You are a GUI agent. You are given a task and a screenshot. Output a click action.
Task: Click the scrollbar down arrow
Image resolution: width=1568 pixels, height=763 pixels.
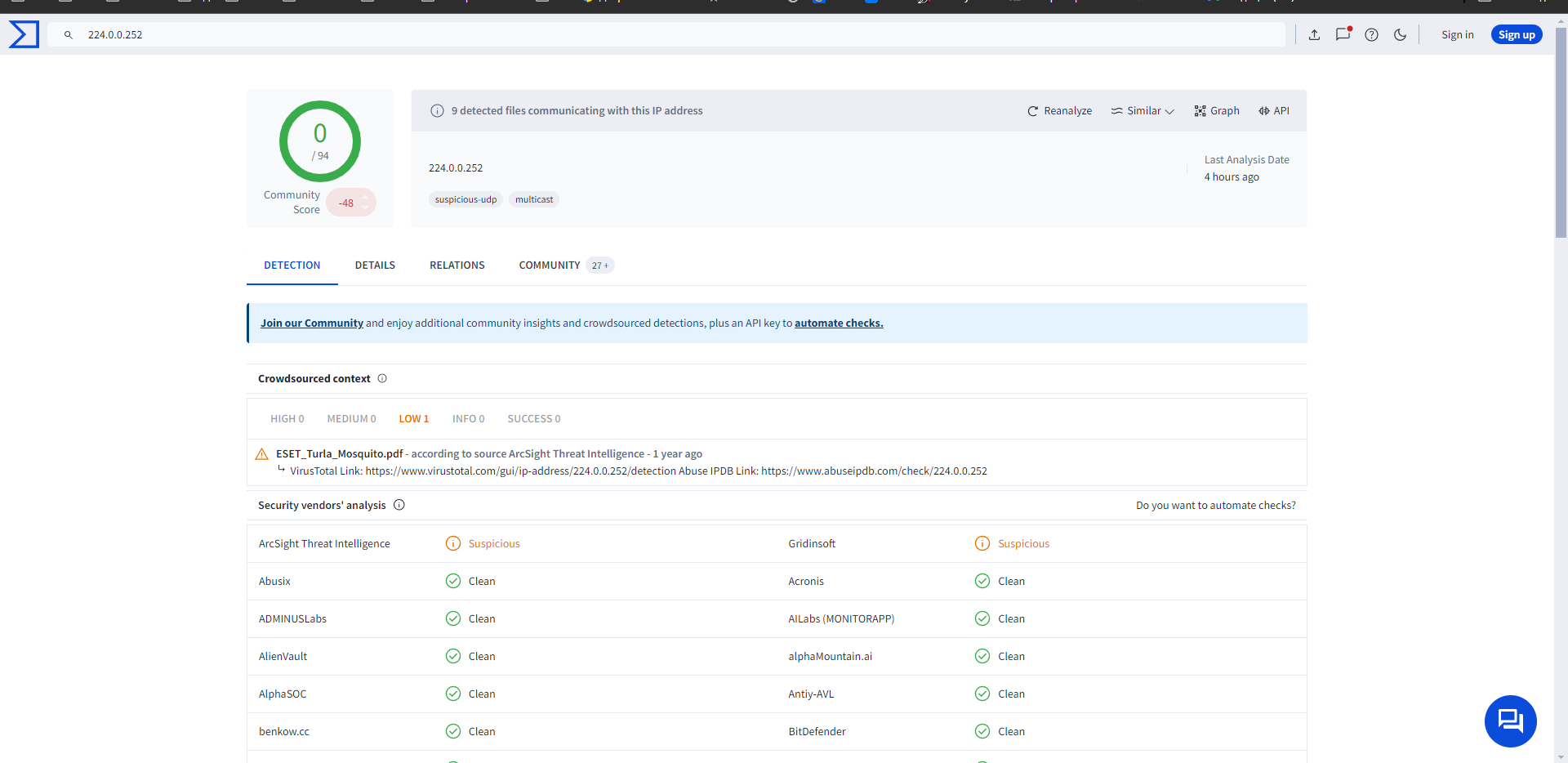(x=1561, y=756)
